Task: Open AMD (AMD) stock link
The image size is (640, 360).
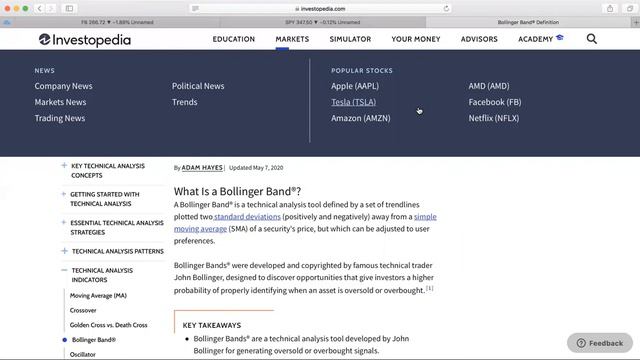Action: (489, 86)
